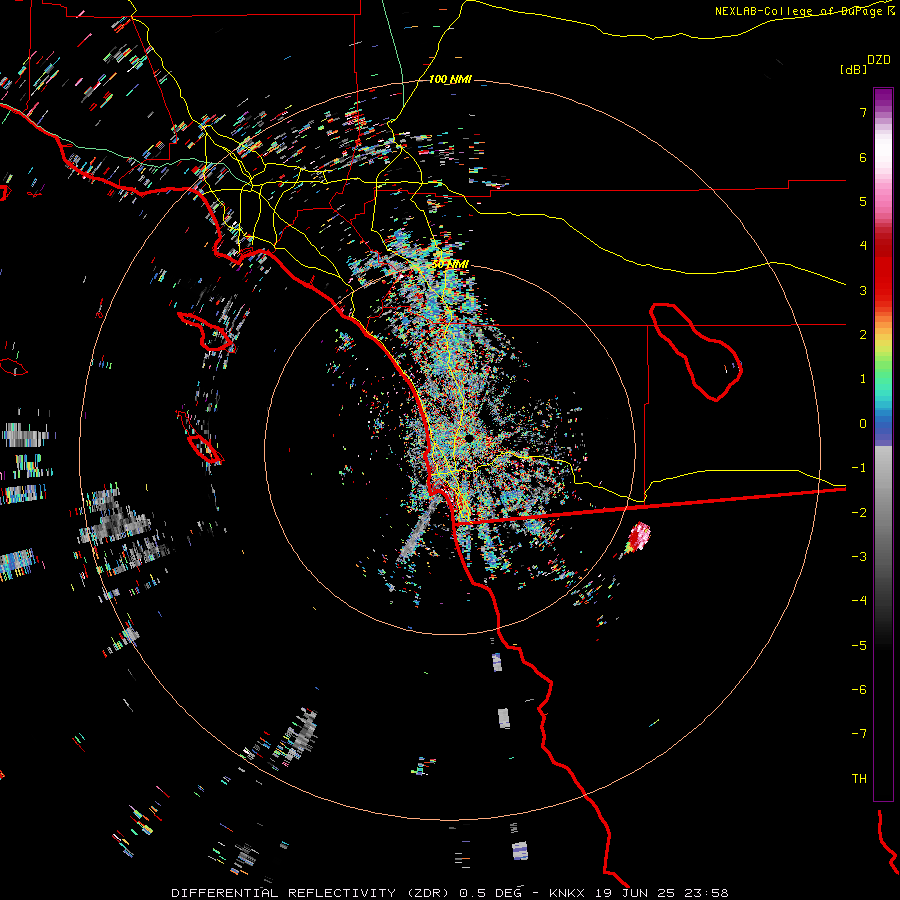
Task: Click the 0.5 DEG elevation text
Action: pos(491,893)
